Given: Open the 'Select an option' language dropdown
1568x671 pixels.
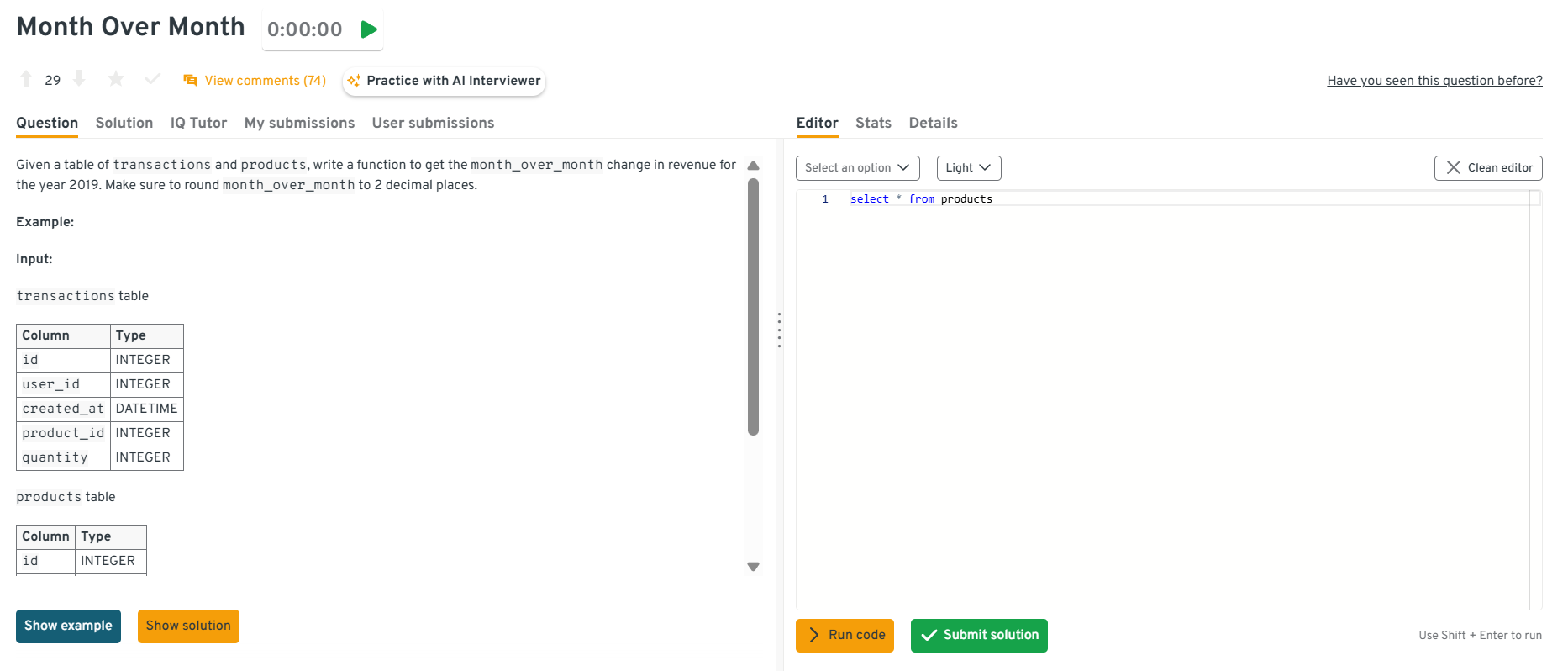Looking at the screenshot, I should (857, 168).
